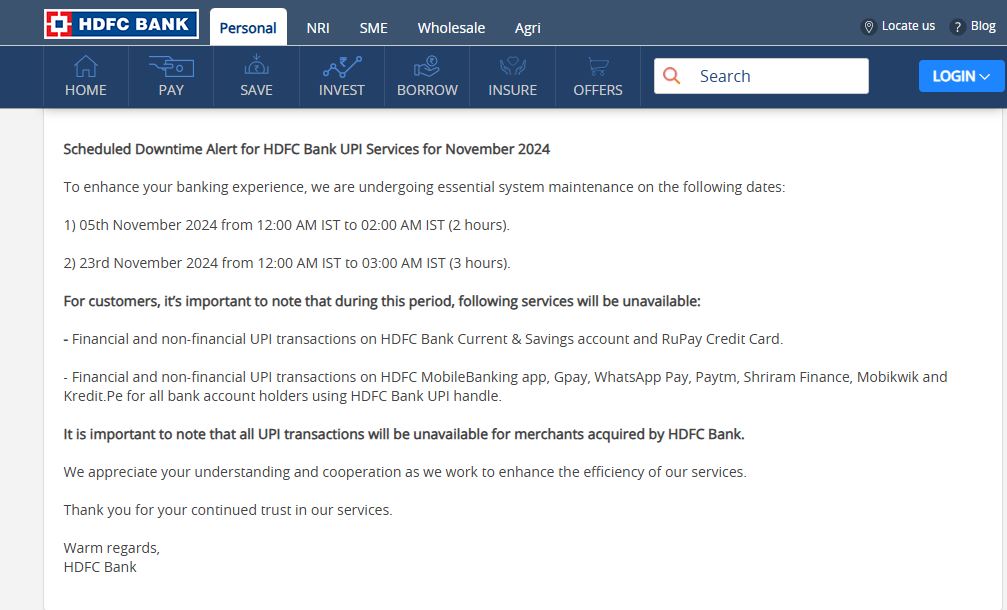1007x610 pixels.
Task: Go to the Agri tab
Action: click(x=528, y=28)
